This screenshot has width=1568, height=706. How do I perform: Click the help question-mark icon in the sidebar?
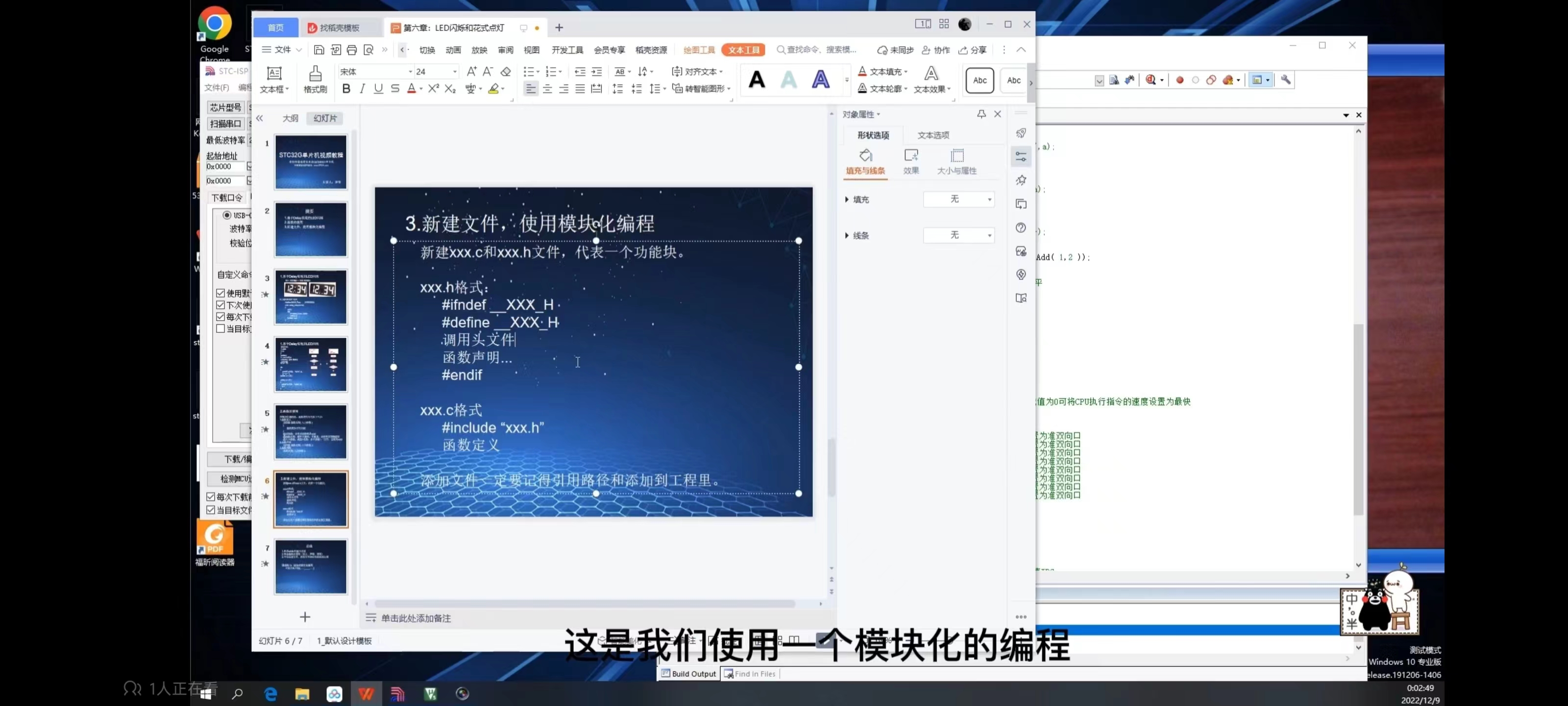1021,228
